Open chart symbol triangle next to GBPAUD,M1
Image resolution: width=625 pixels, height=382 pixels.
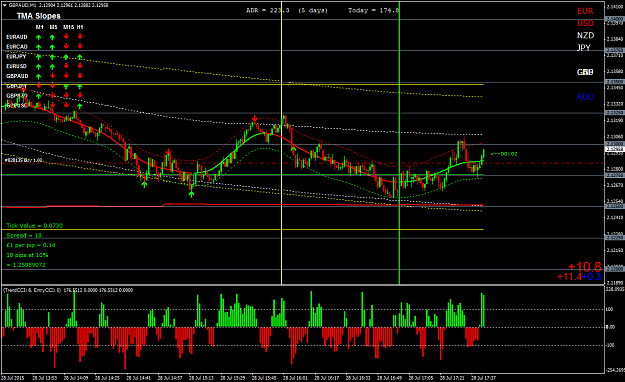(x=4, y=5)
